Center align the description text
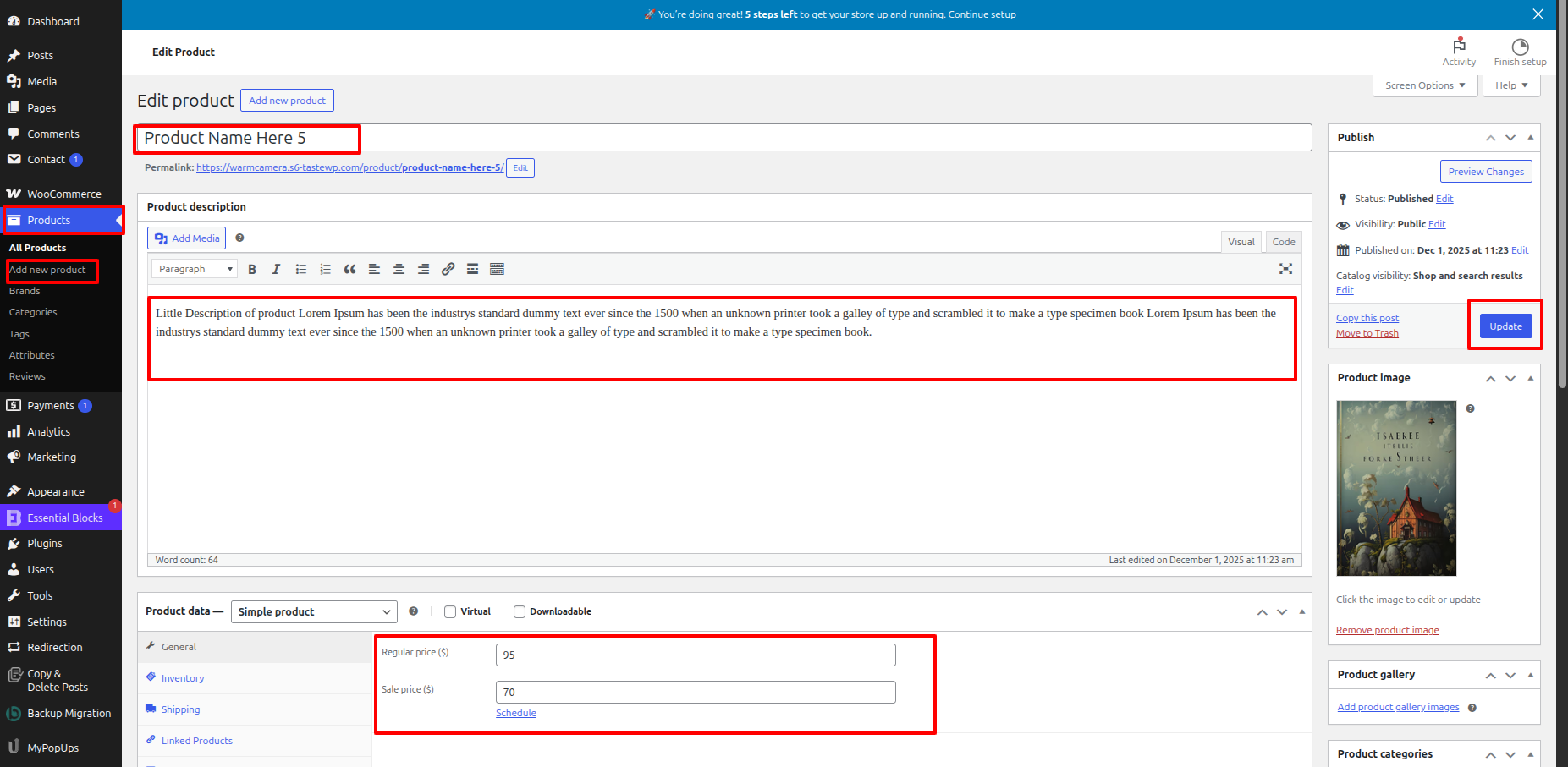Screen dimensions: 1568x767 [x=399, y=269]
